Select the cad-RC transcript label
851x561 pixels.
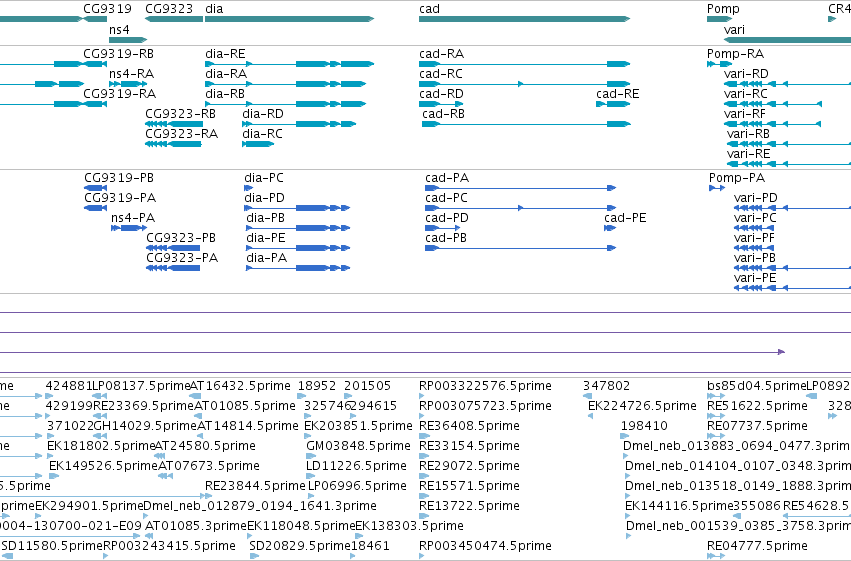click(441, 74)
